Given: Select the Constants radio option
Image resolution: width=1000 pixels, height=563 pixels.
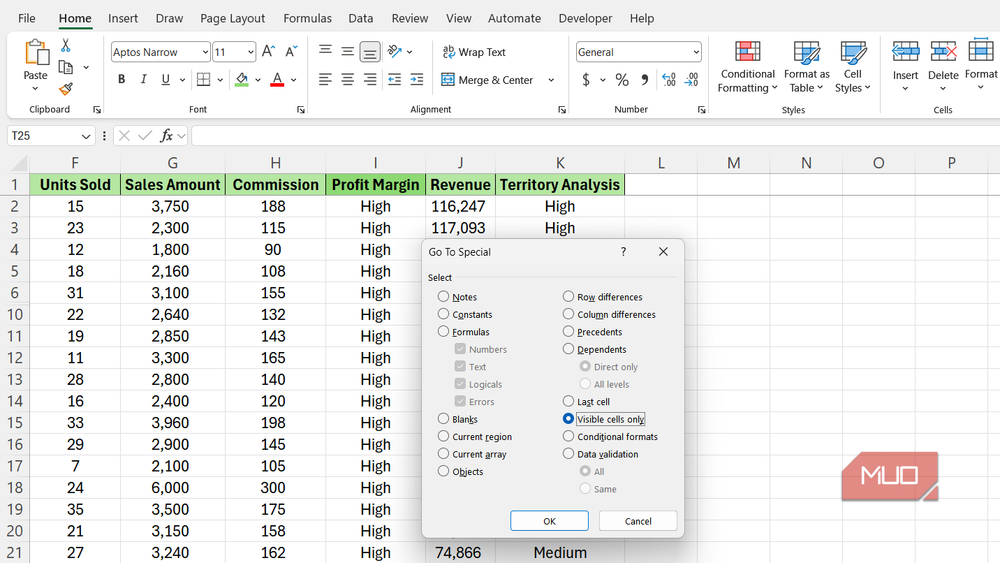Looking at the screenshot, I should (443, 314).
